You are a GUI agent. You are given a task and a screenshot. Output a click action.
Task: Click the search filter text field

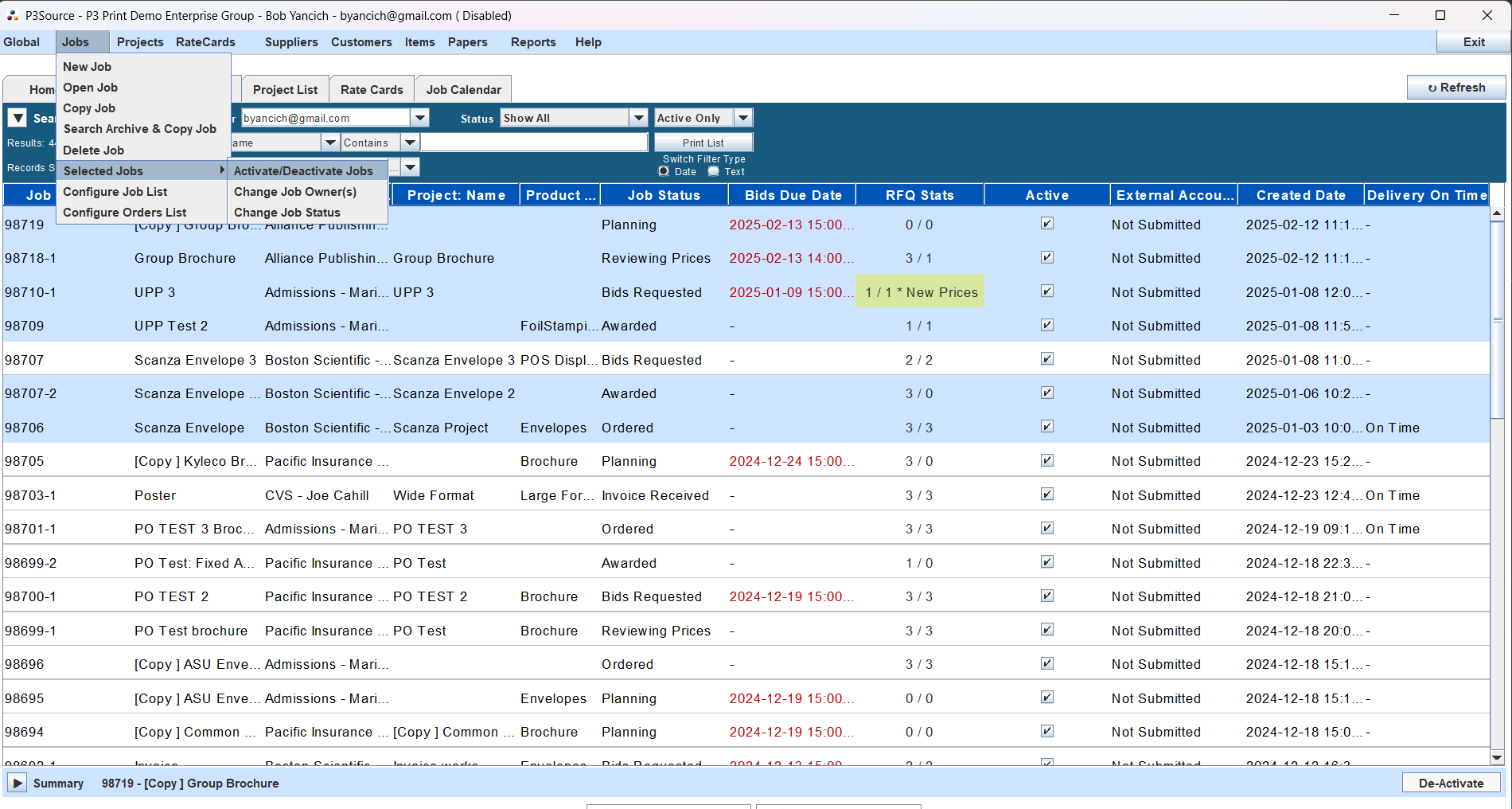[534, 143]
